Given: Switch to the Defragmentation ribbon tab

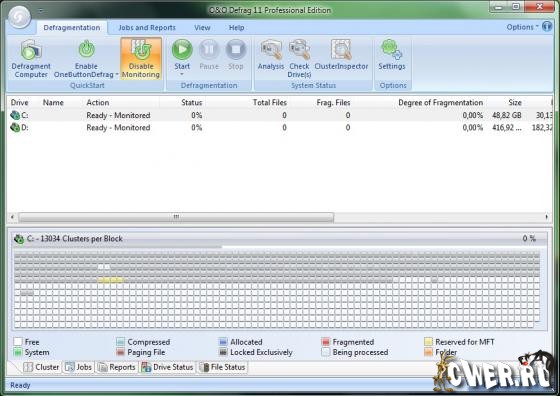Looking at the screenshot, I should (x=72, y=28).
